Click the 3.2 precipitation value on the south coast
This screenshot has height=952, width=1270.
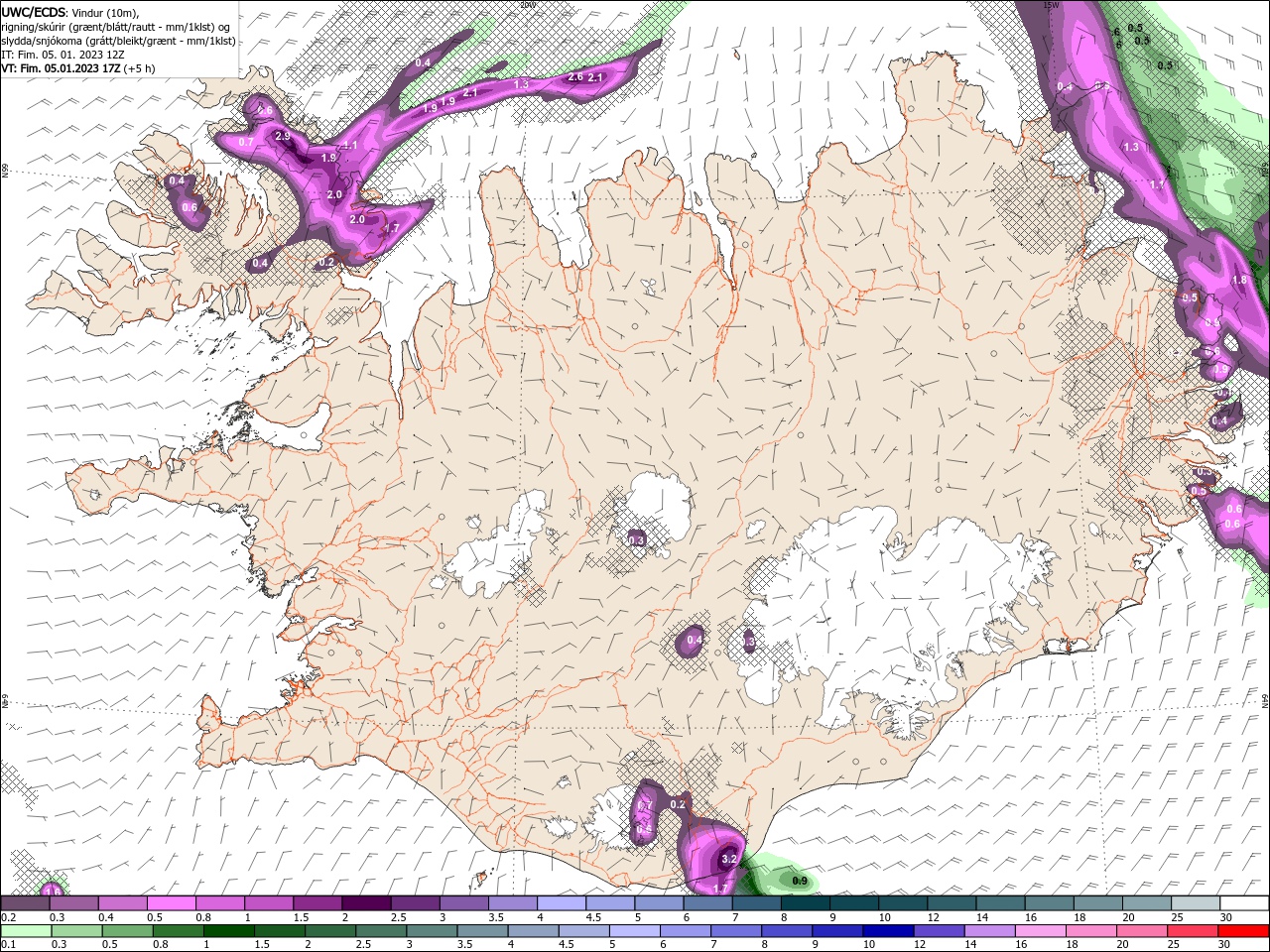[x=729, y=859]
